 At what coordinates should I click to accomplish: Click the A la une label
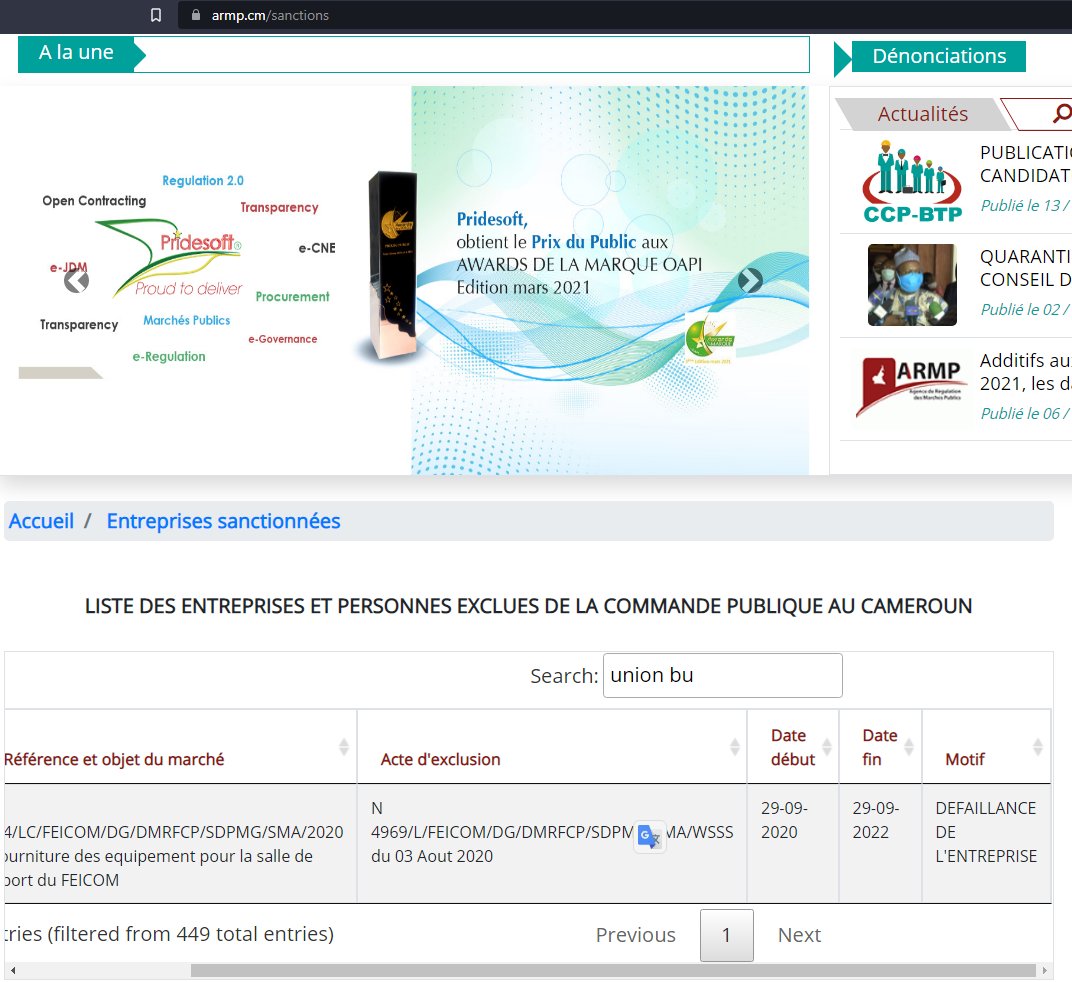point(76,53)
